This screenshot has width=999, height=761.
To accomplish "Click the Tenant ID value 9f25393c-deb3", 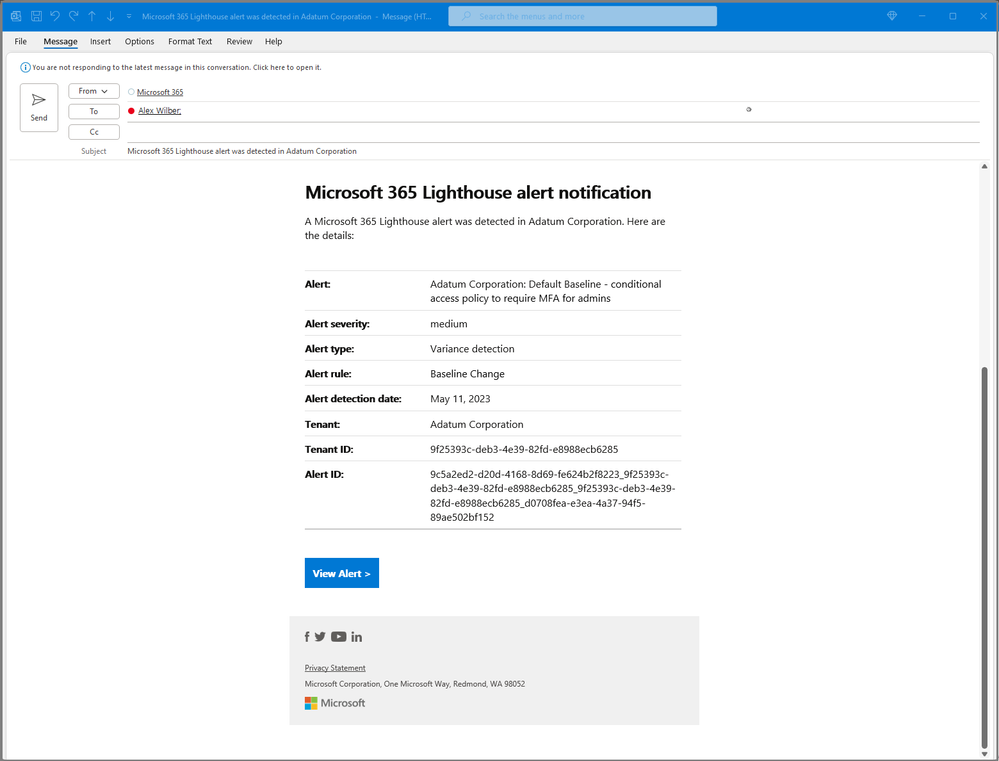I will 524,449.
